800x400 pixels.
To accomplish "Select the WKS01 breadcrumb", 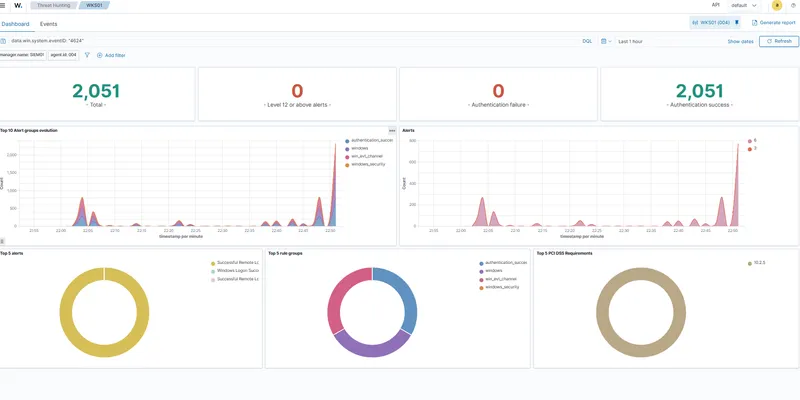I will [93, 6].
